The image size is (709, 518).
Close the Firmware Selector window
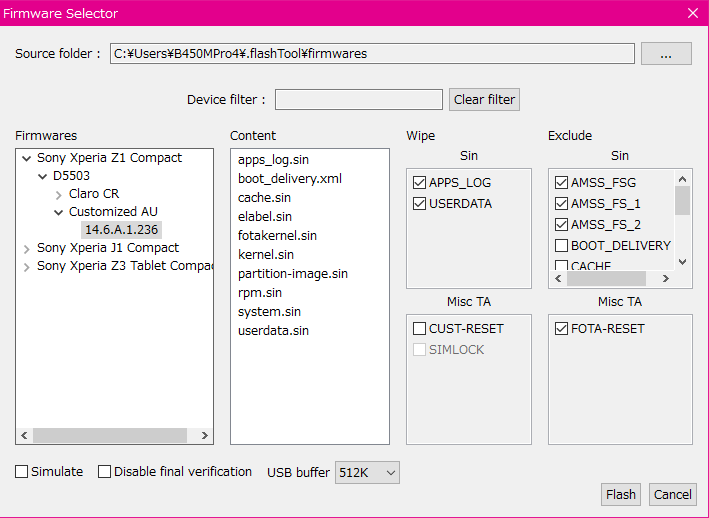tap(693, 13)
